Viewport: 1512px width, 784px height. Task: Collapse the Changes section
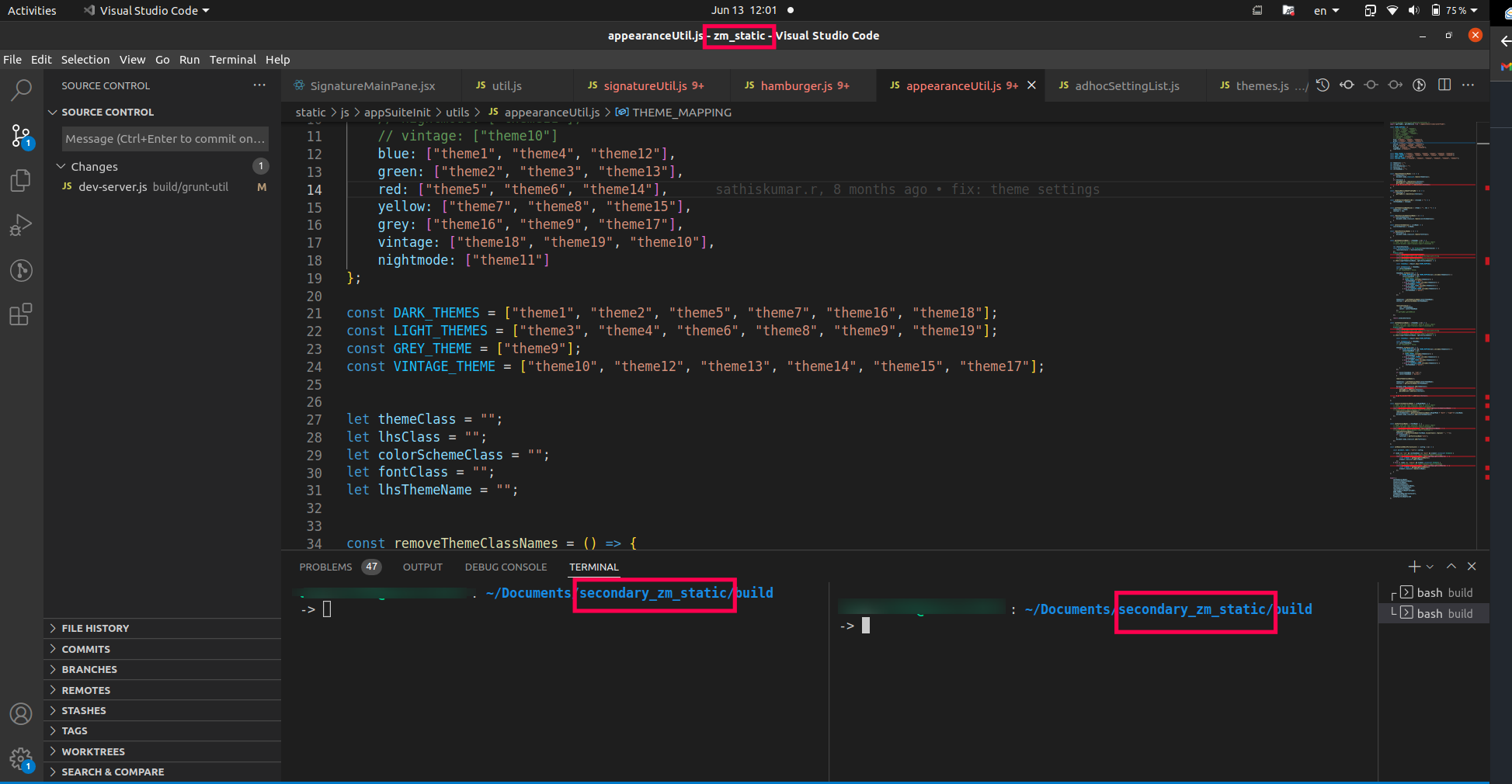point(61,166)
